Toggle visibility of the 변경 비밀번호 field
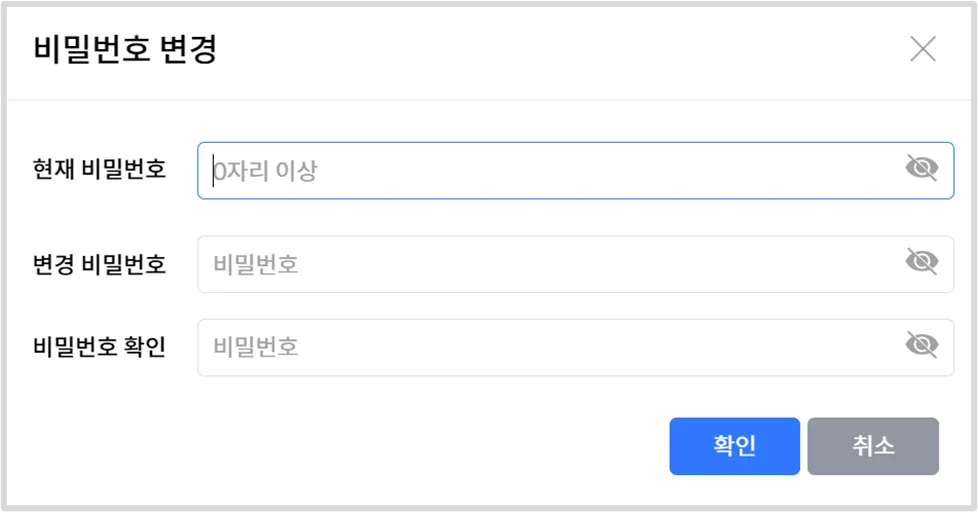This screenshot has width=978, height=512. pos(921,262)
